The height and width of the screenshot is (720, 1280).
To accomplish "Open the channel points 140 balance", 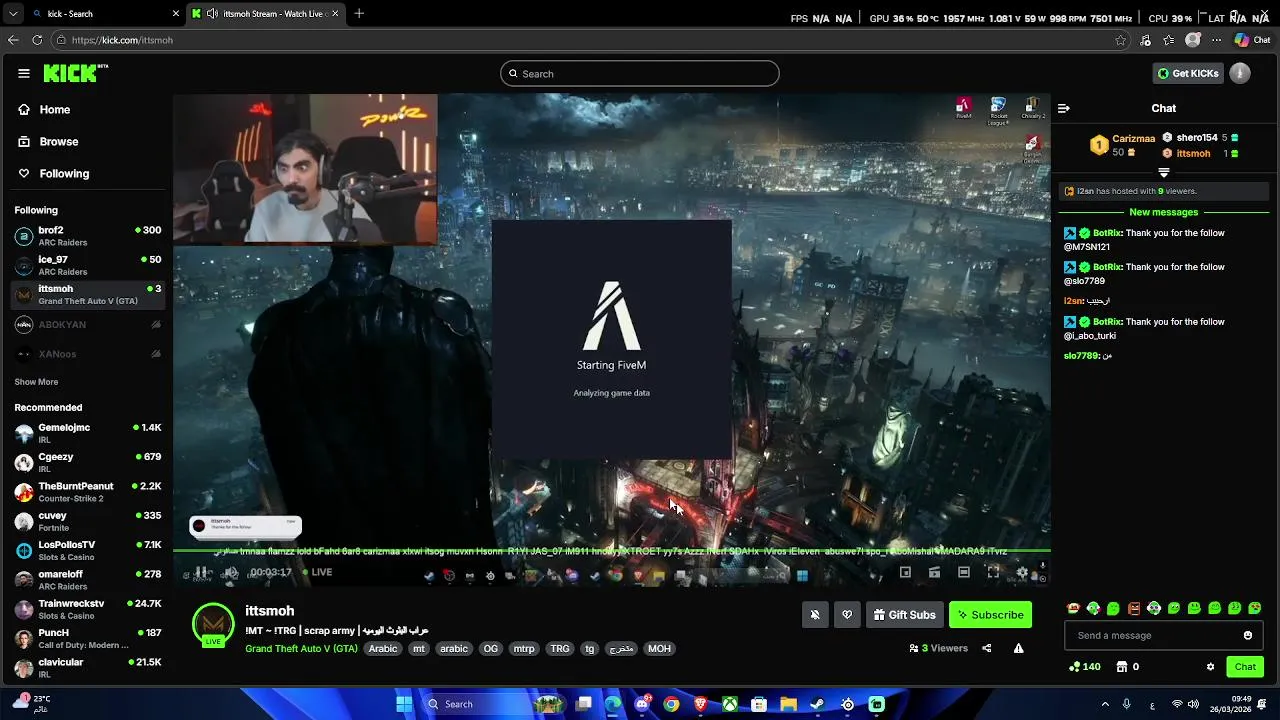I will point(1085,667).
